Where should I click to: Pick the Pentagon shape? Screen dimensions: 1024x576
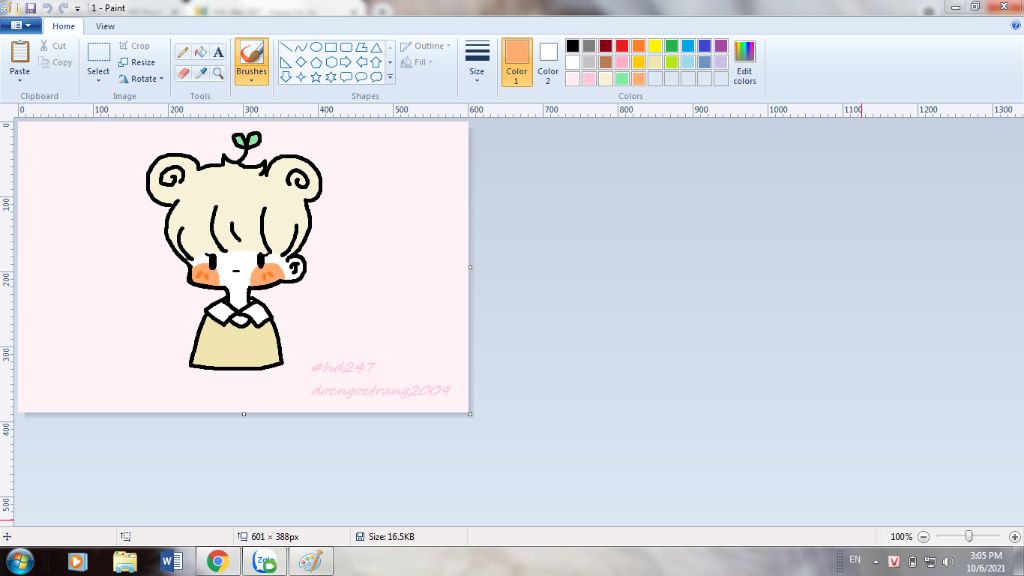tap(315, 62)
